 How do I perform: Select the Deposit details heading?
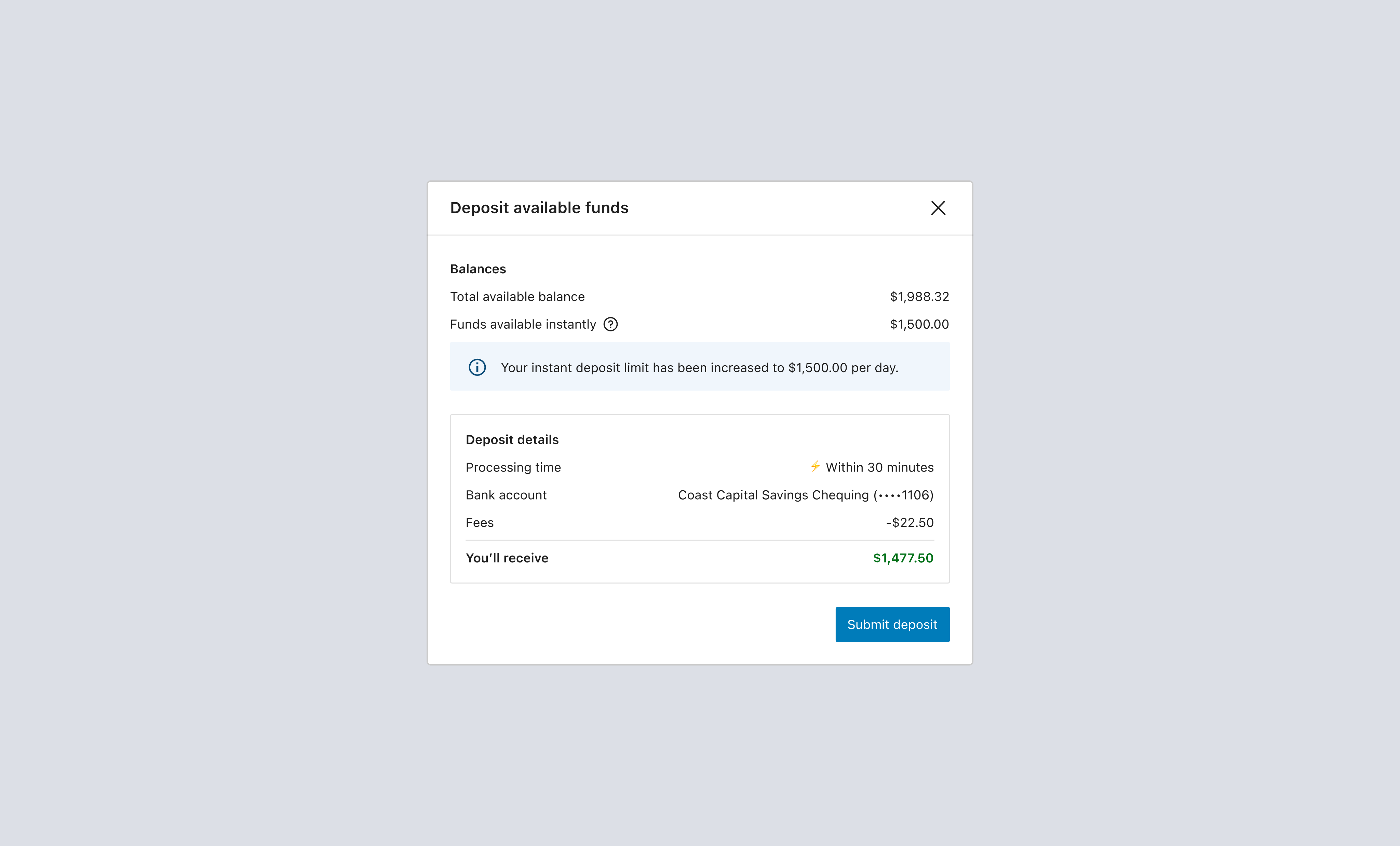pos(512,440)
